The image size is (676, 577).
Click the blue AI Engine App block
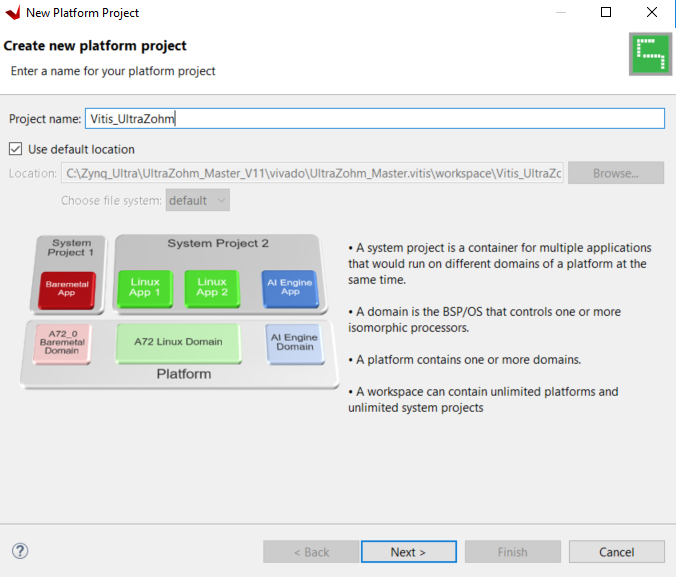coord(289,287)
